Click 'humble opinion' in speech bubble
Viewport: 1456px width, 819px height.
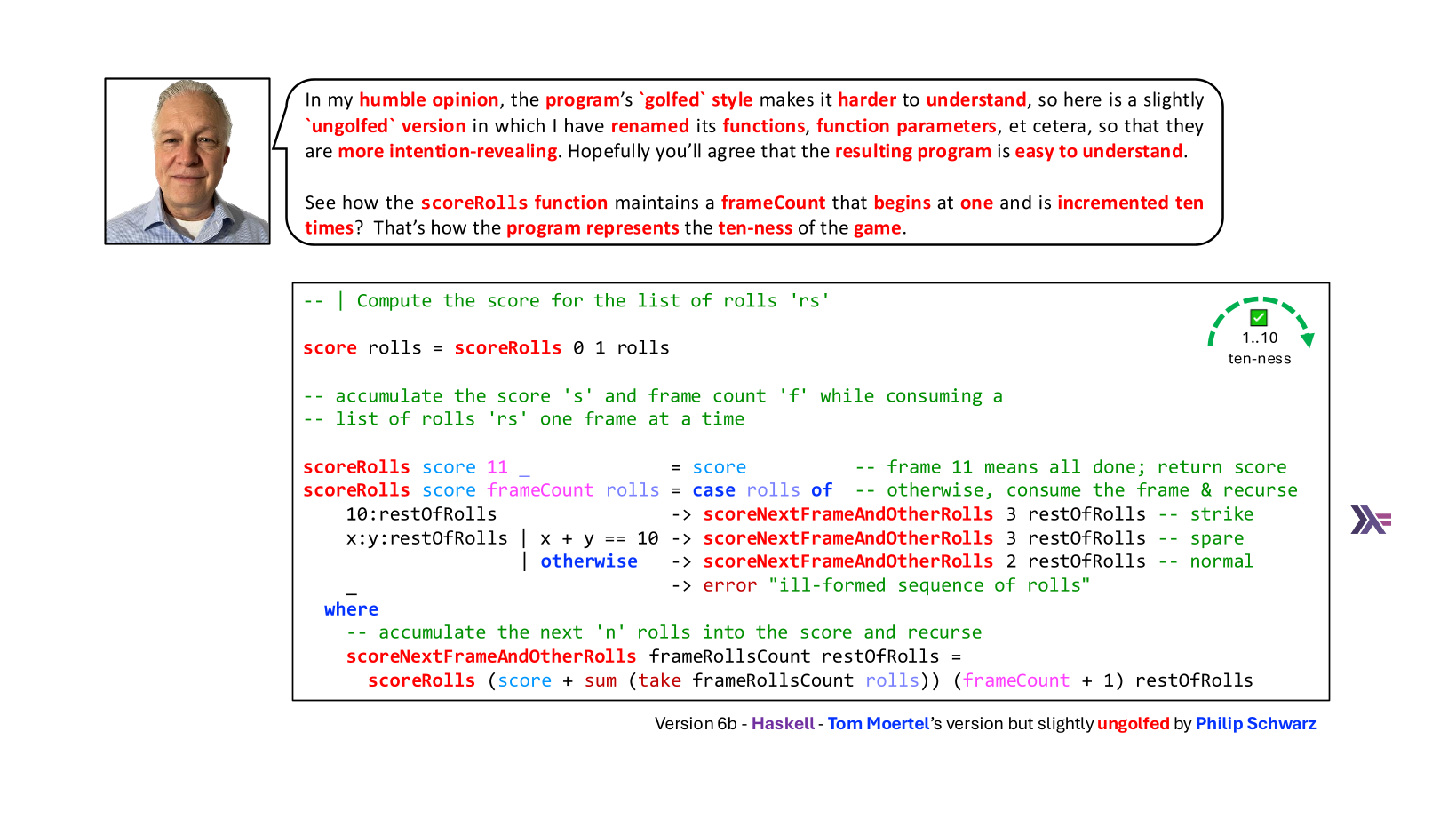(429, 100)
